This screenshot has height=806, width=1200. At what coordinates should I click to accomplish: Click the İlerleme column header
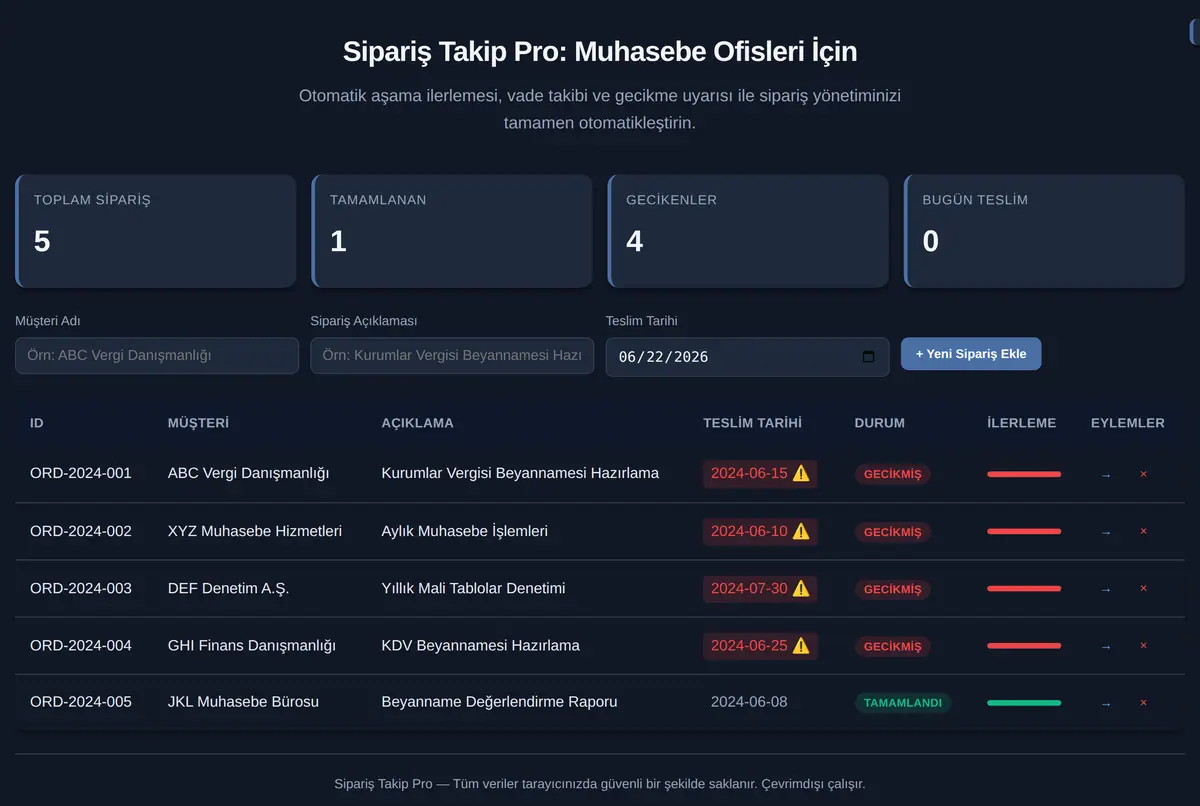1021,423
